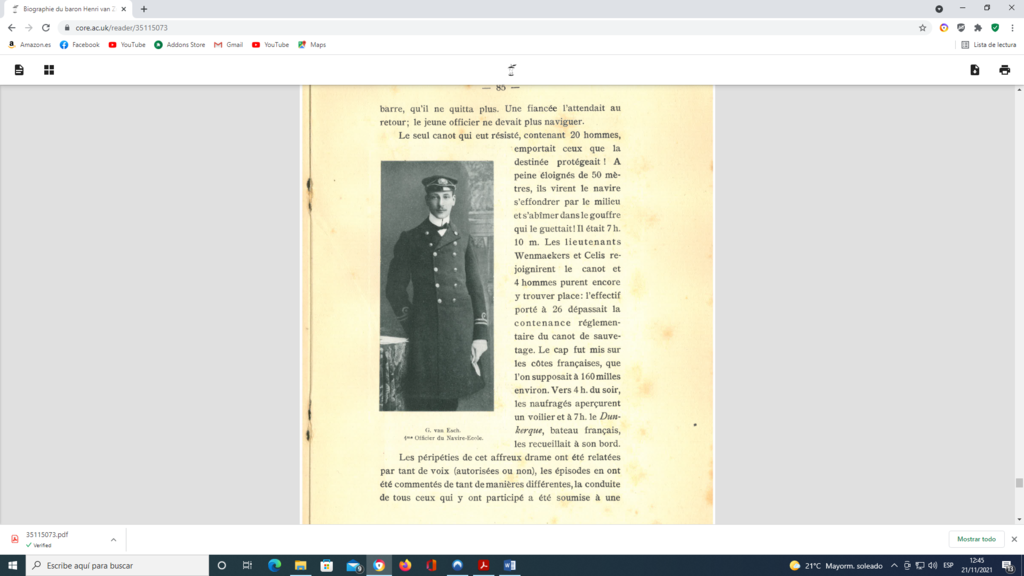Open the CORE document outline icon
Image resolution: width=1024 pixels, height=576 pixels.
[19, 70]
